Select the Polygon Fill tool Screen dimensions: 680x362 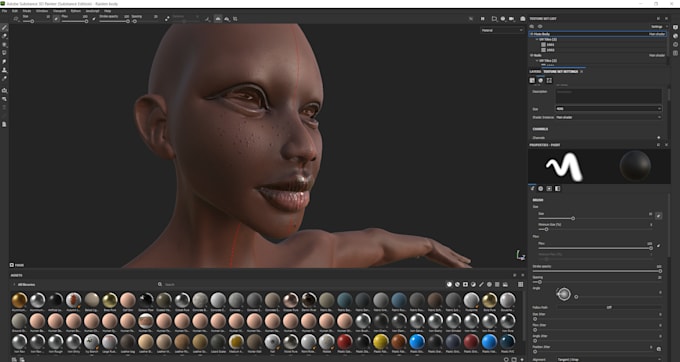[x=5, y=53]
